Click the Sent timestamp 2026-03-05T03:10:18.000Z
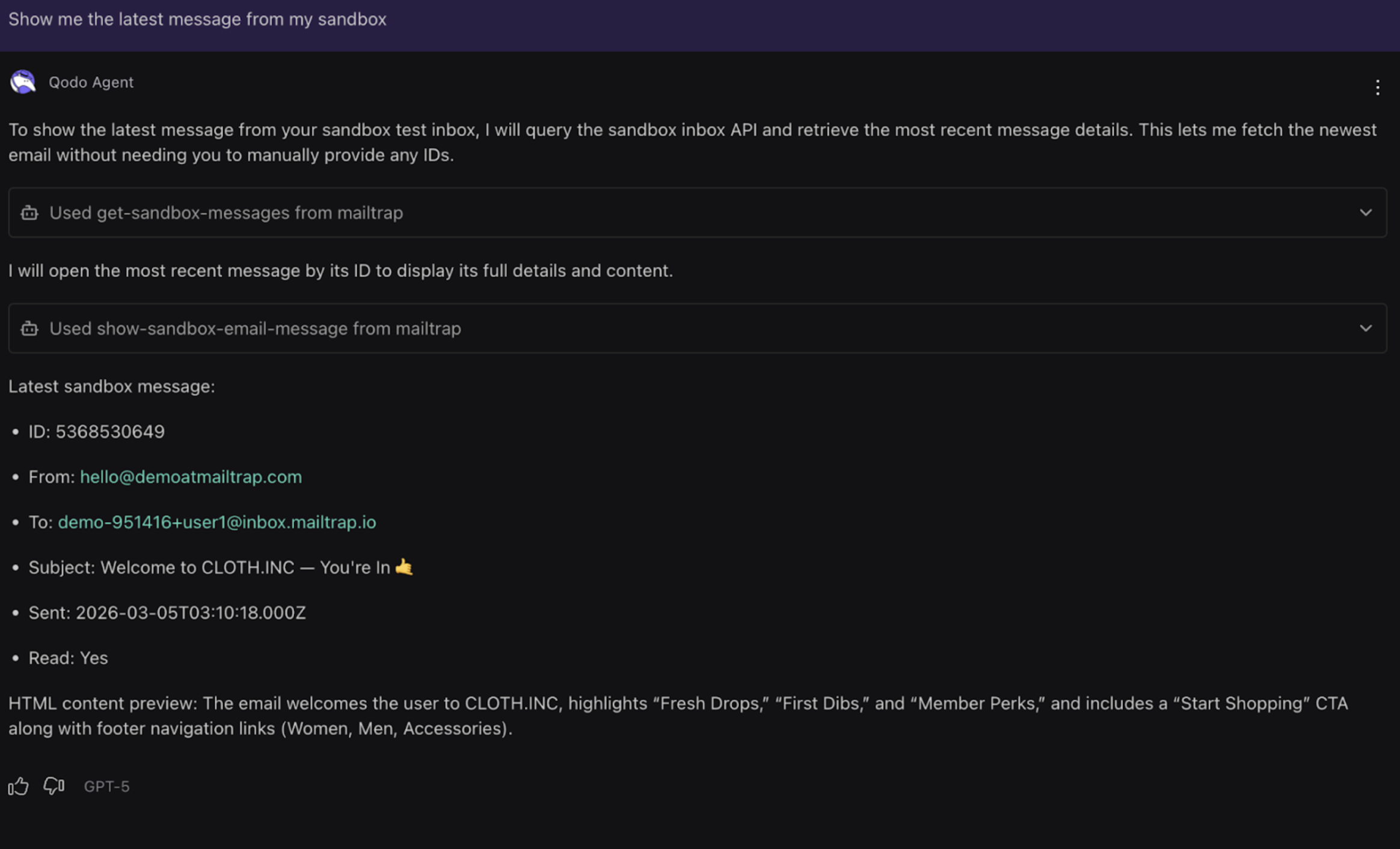This screenshot has height=849, width=1400. coord(191,613)
